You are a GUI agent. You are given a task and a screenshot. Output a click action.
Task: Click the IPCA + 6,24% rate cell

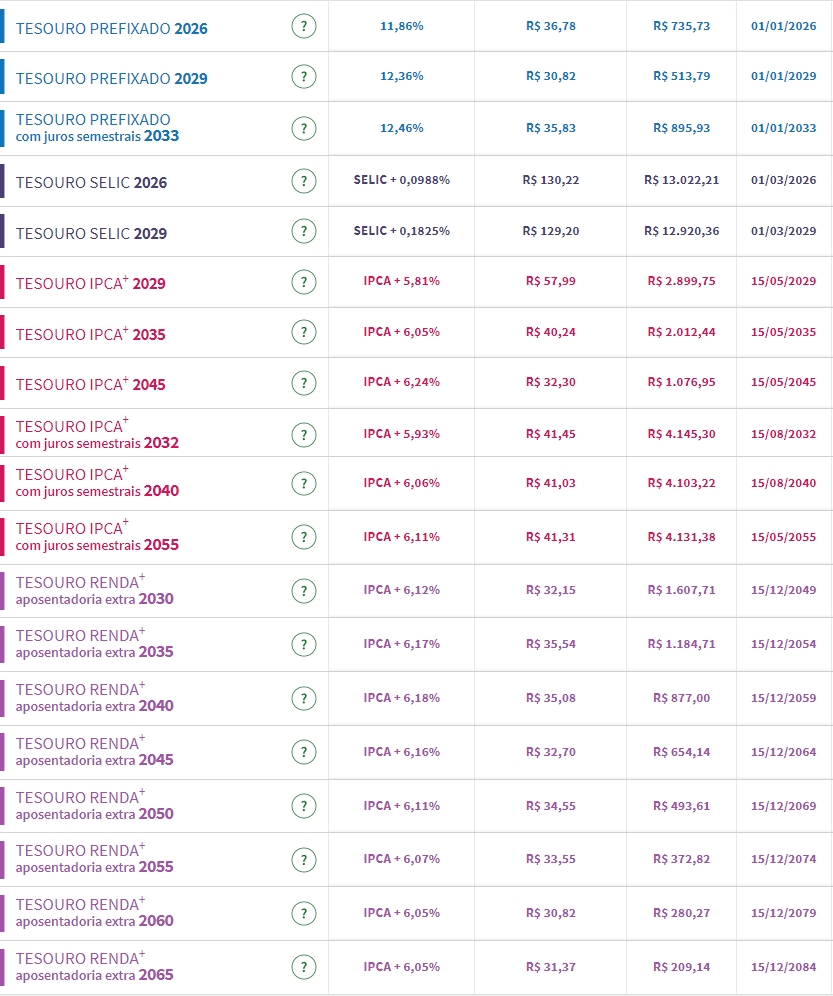tap(401, 382)
